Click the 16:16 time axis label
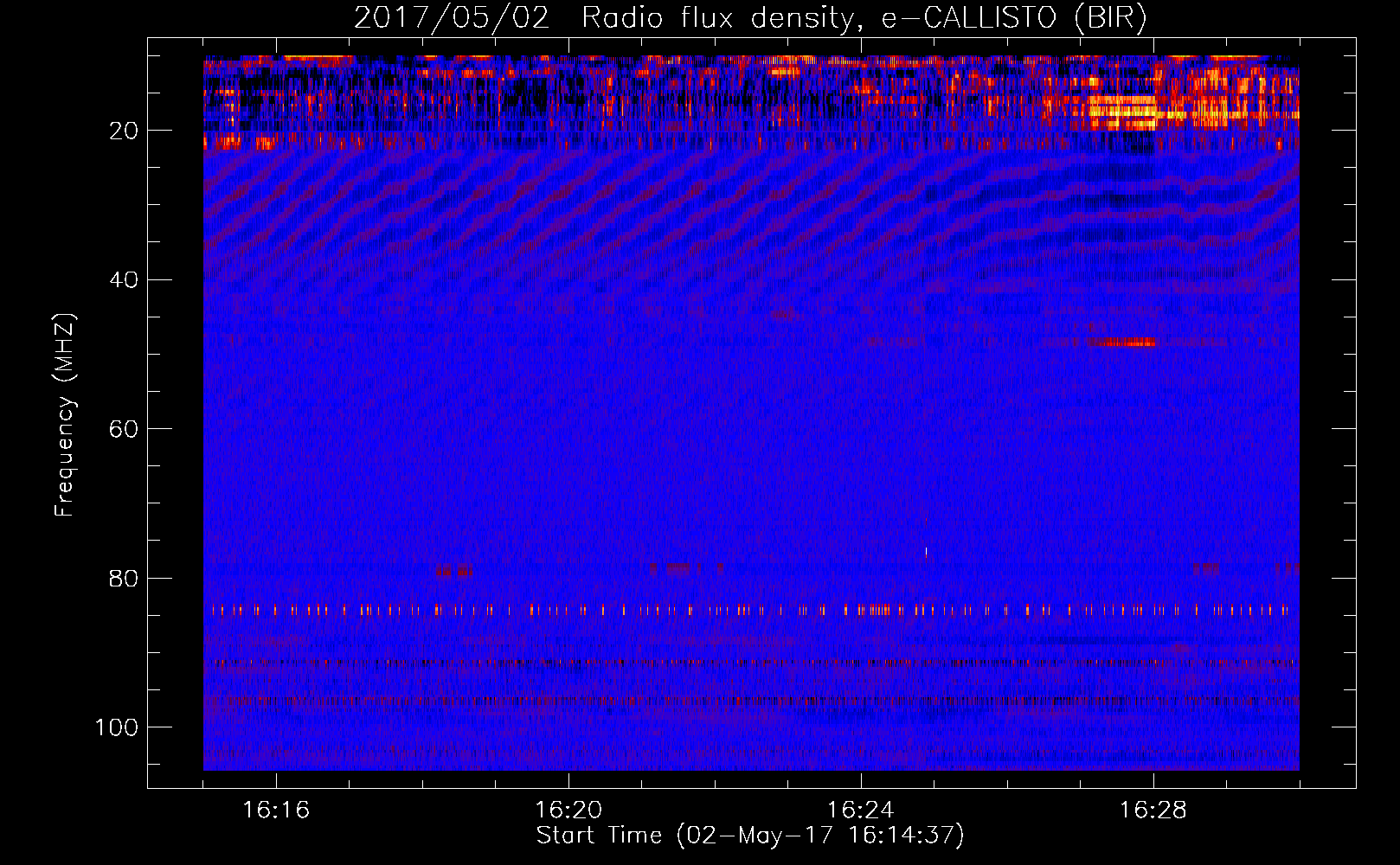Screen dimensions: 1400x865 276,810
